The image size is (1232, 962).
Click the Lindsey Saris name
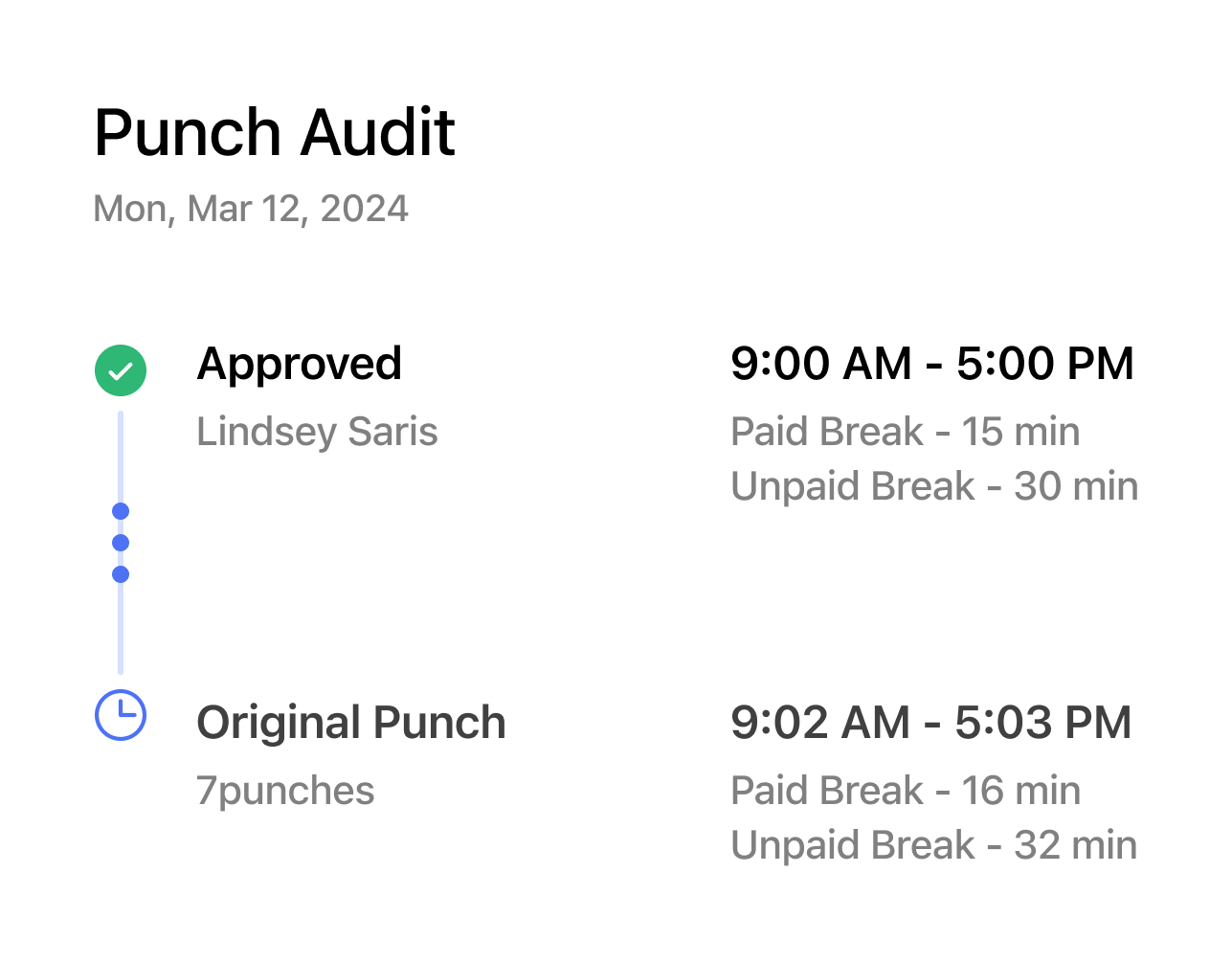317,432
